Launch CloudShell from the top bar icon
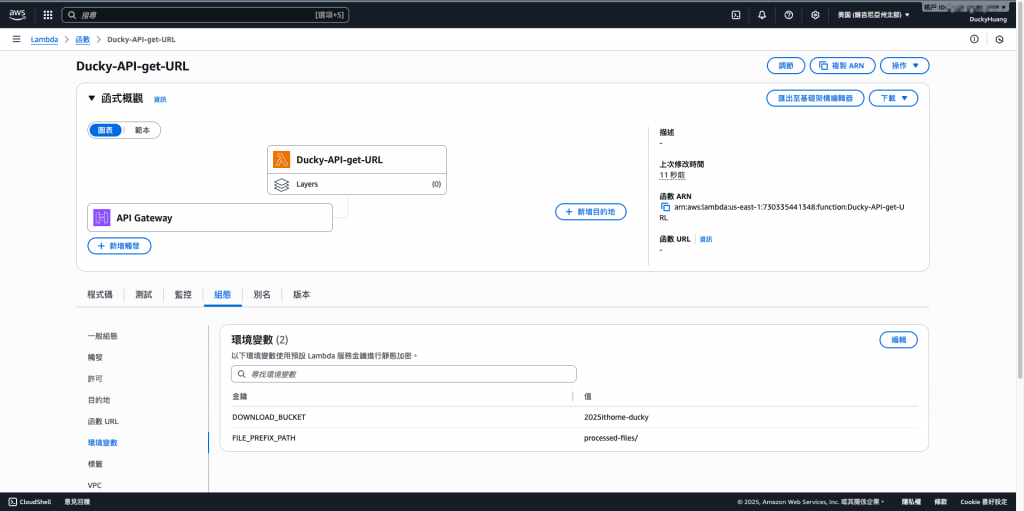This screenshot has width=1024, height=511. [735, 15]
